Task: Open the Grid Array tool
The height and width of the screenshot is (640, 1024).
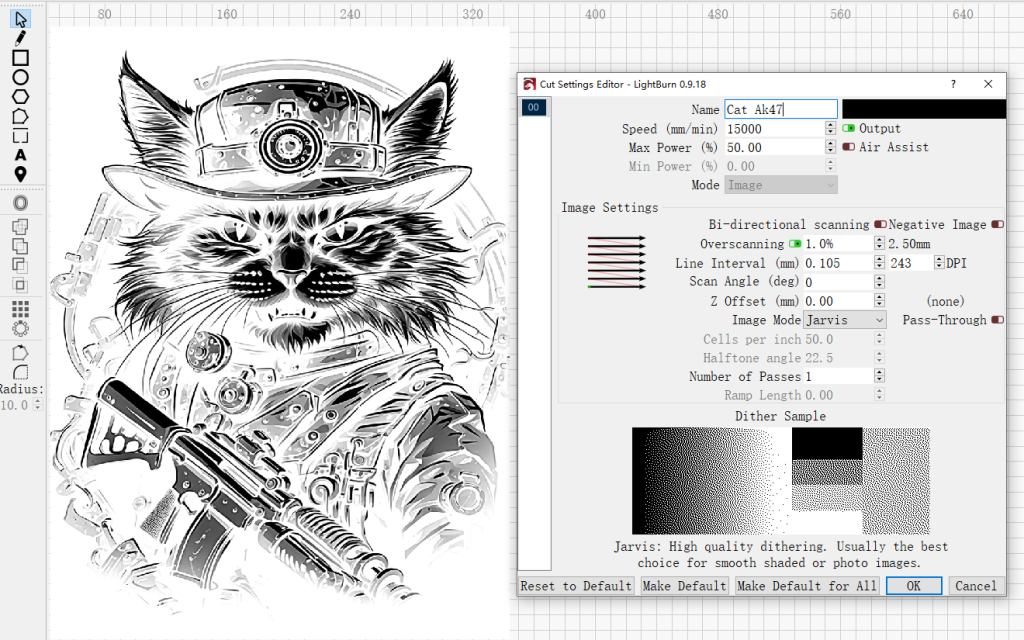Action: point(20,309)
